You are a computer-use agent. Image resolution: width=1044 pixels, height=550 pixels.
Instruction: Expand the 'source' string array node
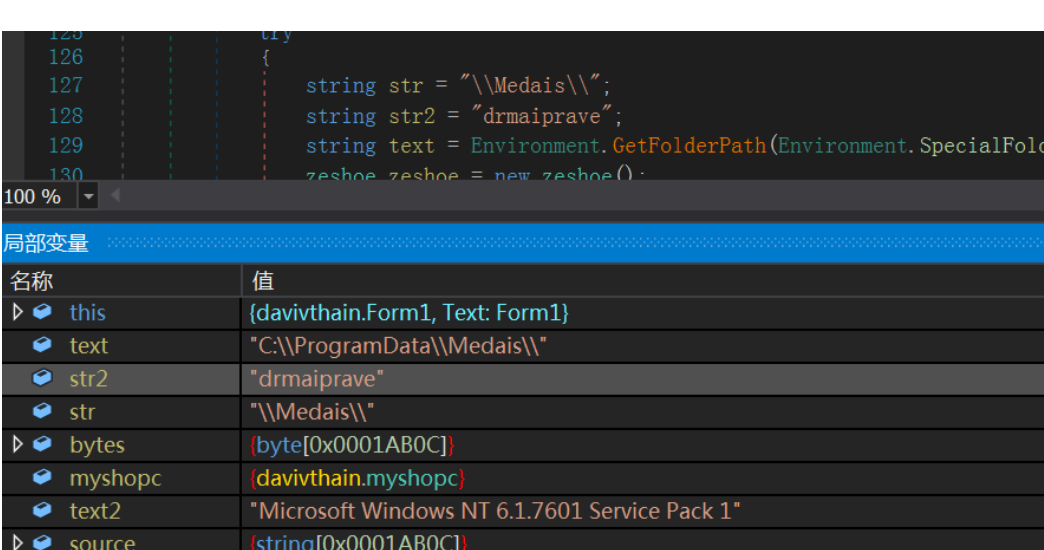tap(18, 542)
